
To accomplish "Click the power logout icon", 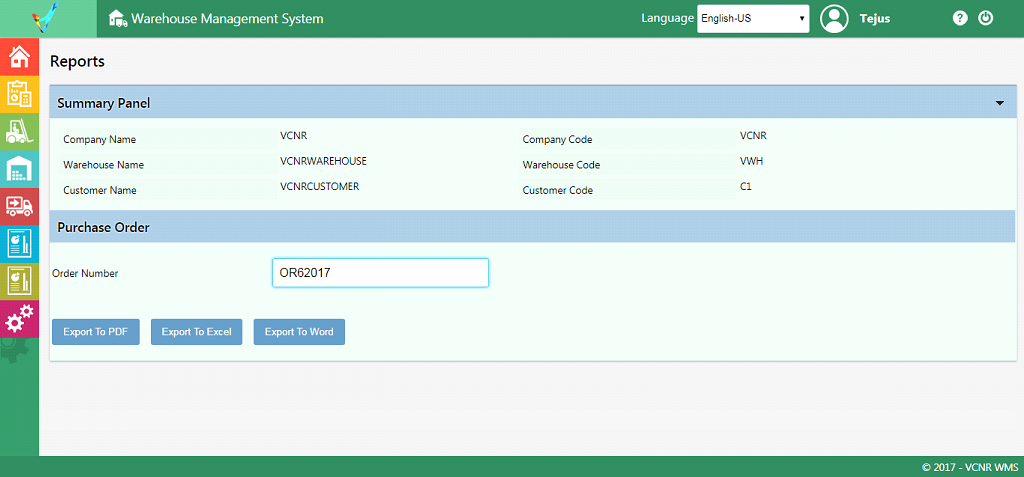I will point(985,18).
